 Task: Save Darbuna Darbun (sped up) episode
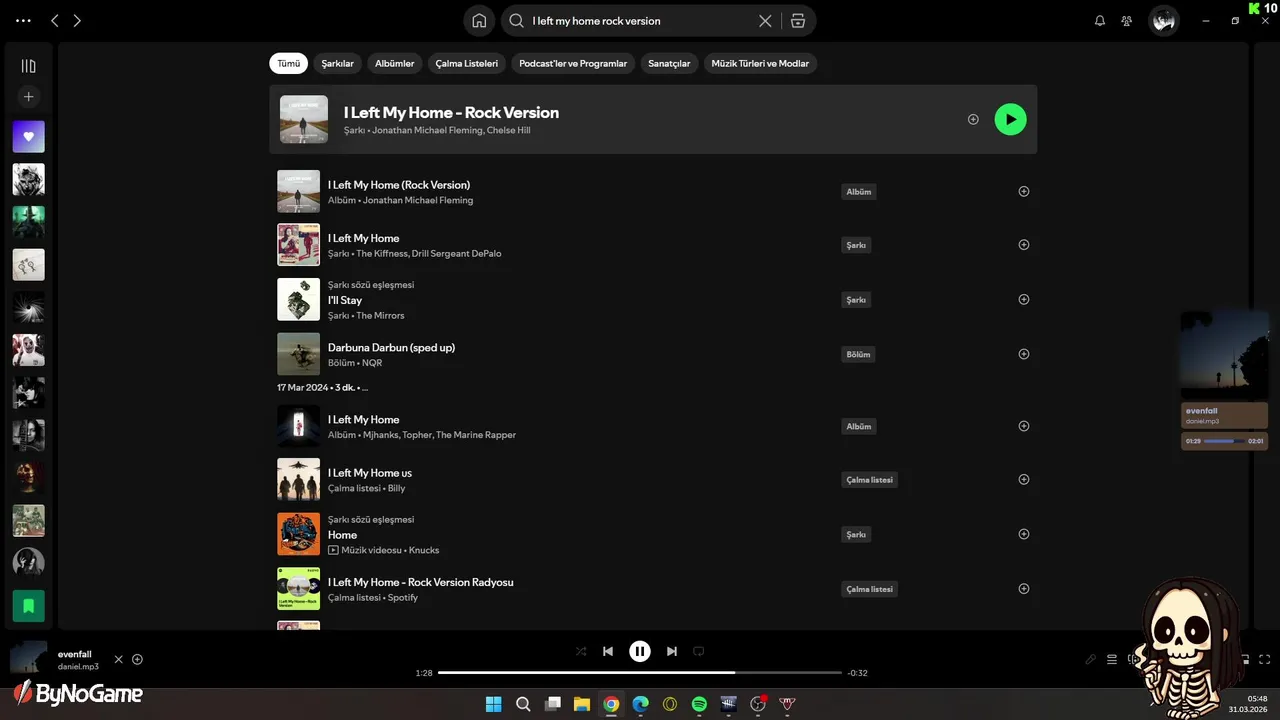click(1023, 353)
